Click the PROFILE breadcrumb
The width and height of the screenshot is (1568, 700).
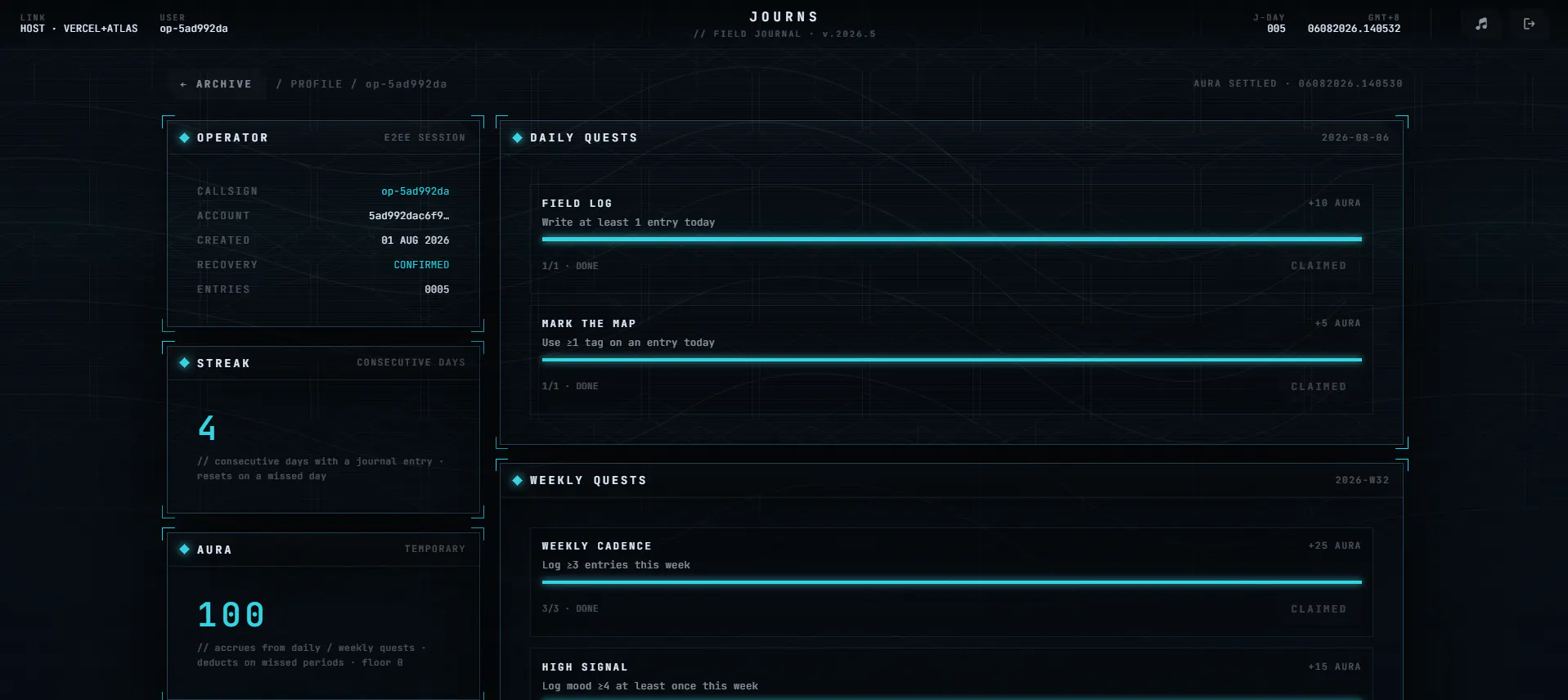click(x=317, y=84)
